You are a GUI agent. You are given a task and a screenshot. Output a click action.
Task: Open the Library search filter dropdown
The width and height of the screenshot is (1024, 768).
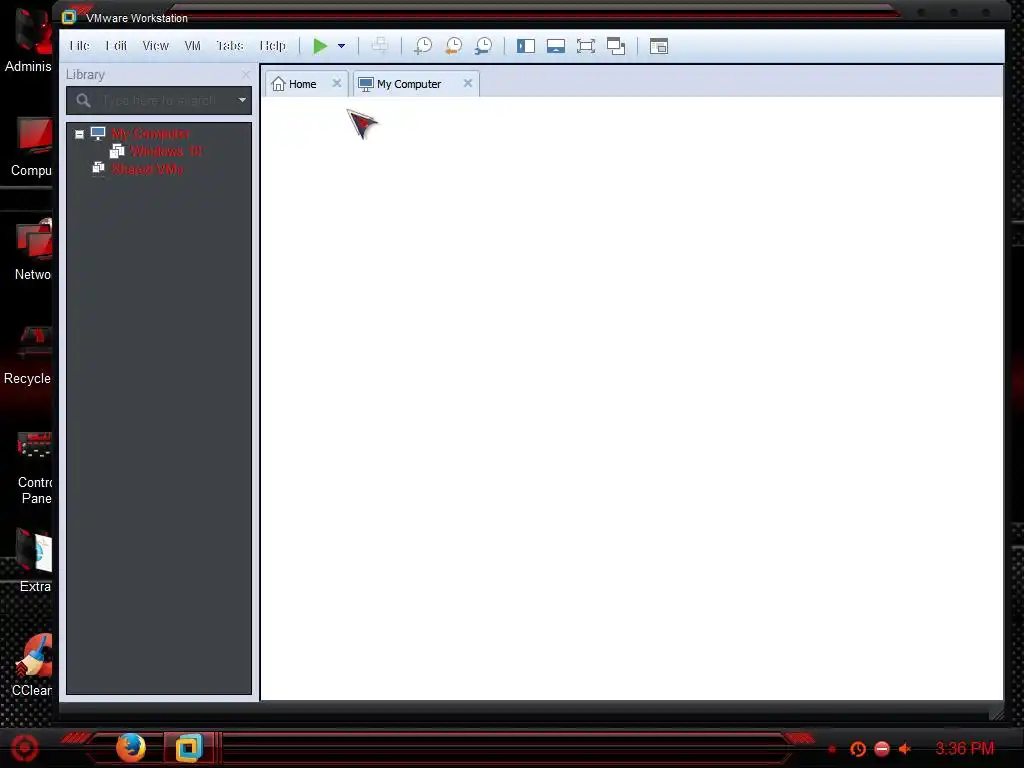click(x=242, y=101)
